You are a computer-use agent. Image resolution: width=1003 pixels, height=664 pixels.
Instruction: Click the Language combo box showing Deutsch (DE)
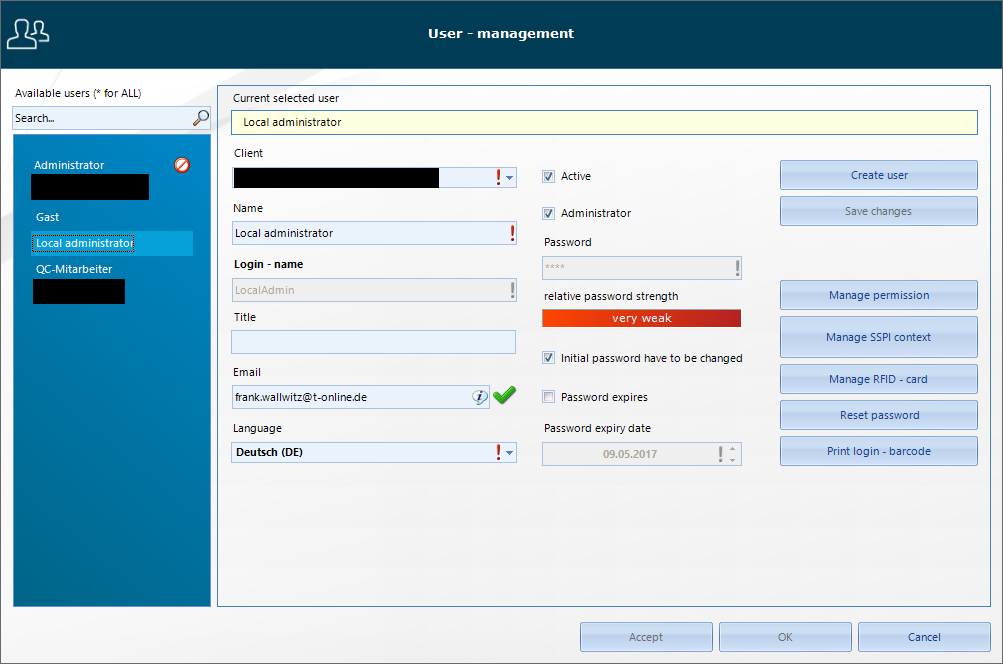pyautogui.click(x=374, y=452)
